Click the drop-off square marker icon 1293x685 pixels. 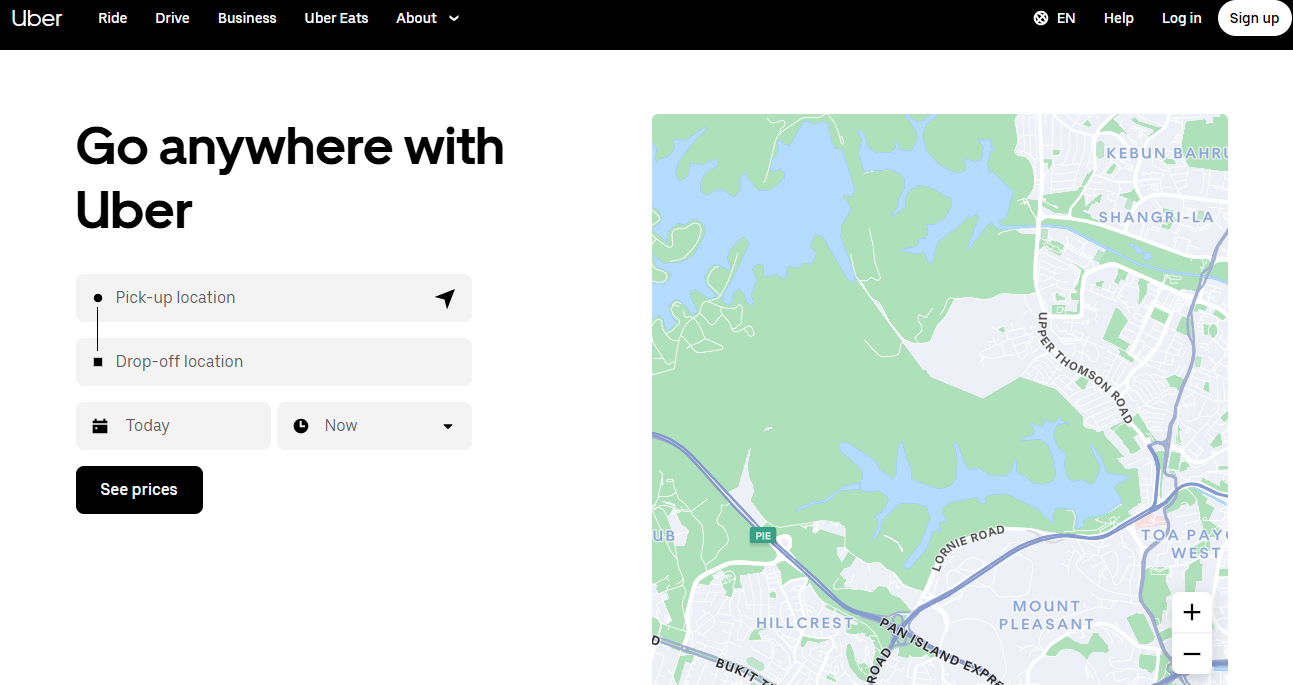[97, 361]
